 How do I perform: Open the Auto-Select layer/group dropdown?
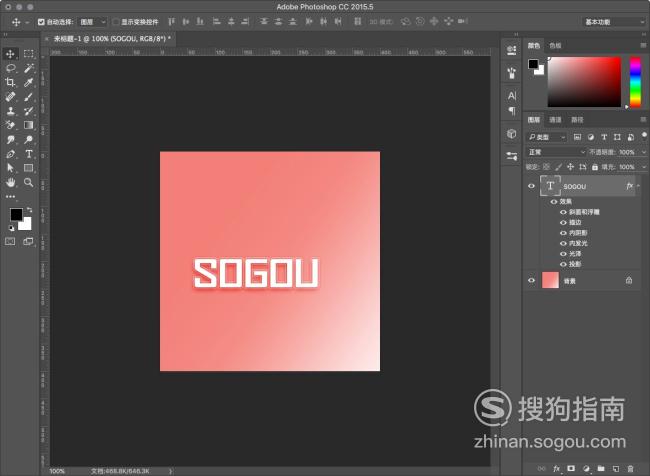[x=93, y=22]
